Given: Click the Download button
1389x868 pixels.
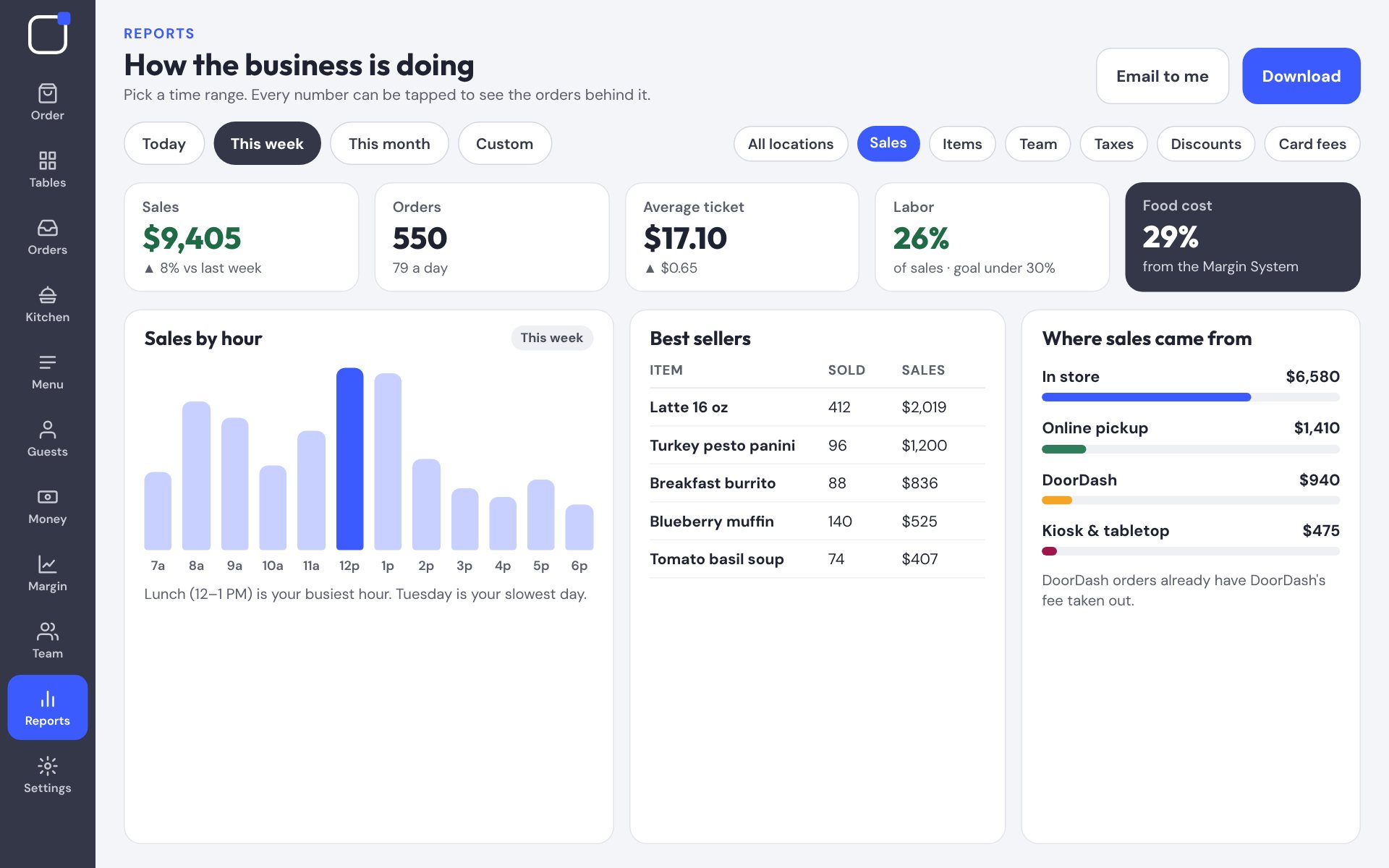Looking at the screenshot, I should 1301,76.
